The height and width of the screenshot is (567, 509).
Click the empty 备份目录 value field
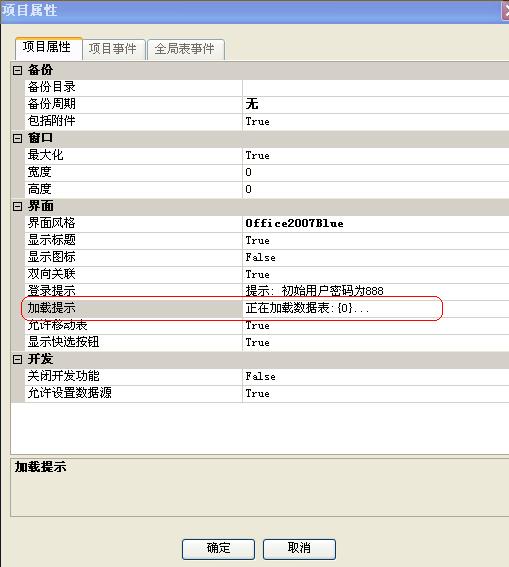(376, 87)
